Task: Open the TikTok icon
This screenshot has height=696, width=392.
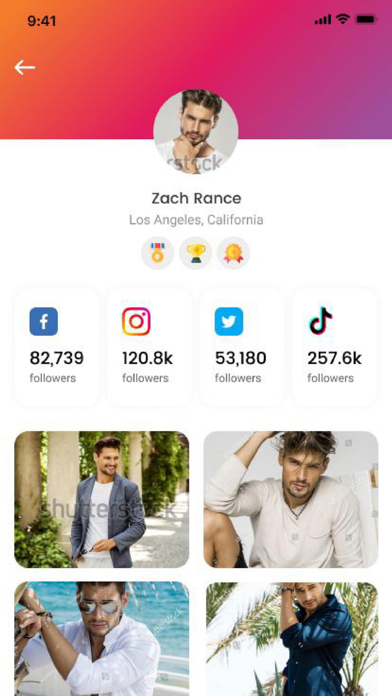Action: tap(321, 320)
